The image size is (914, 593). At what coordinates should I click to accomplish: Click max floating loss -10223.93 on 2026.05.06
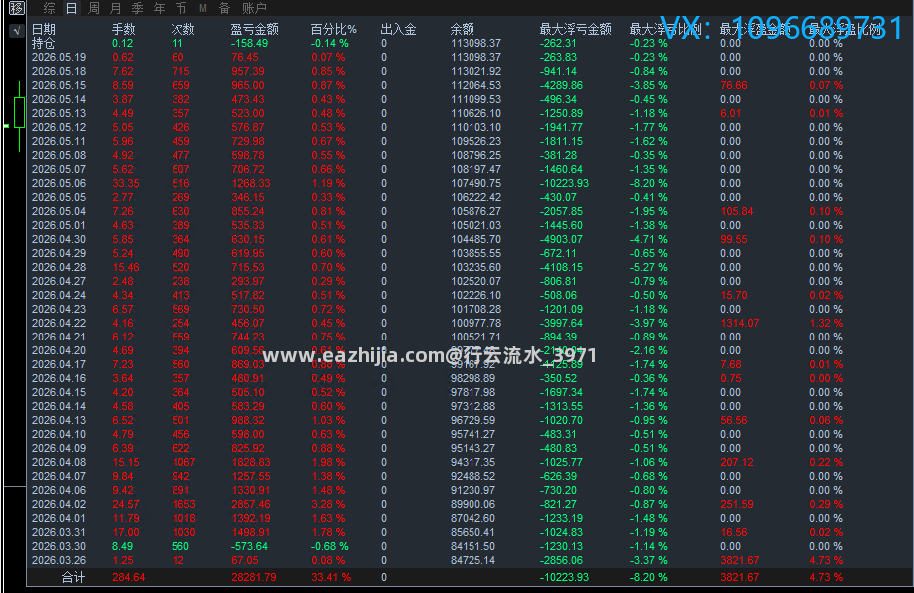tap(564, 183)
